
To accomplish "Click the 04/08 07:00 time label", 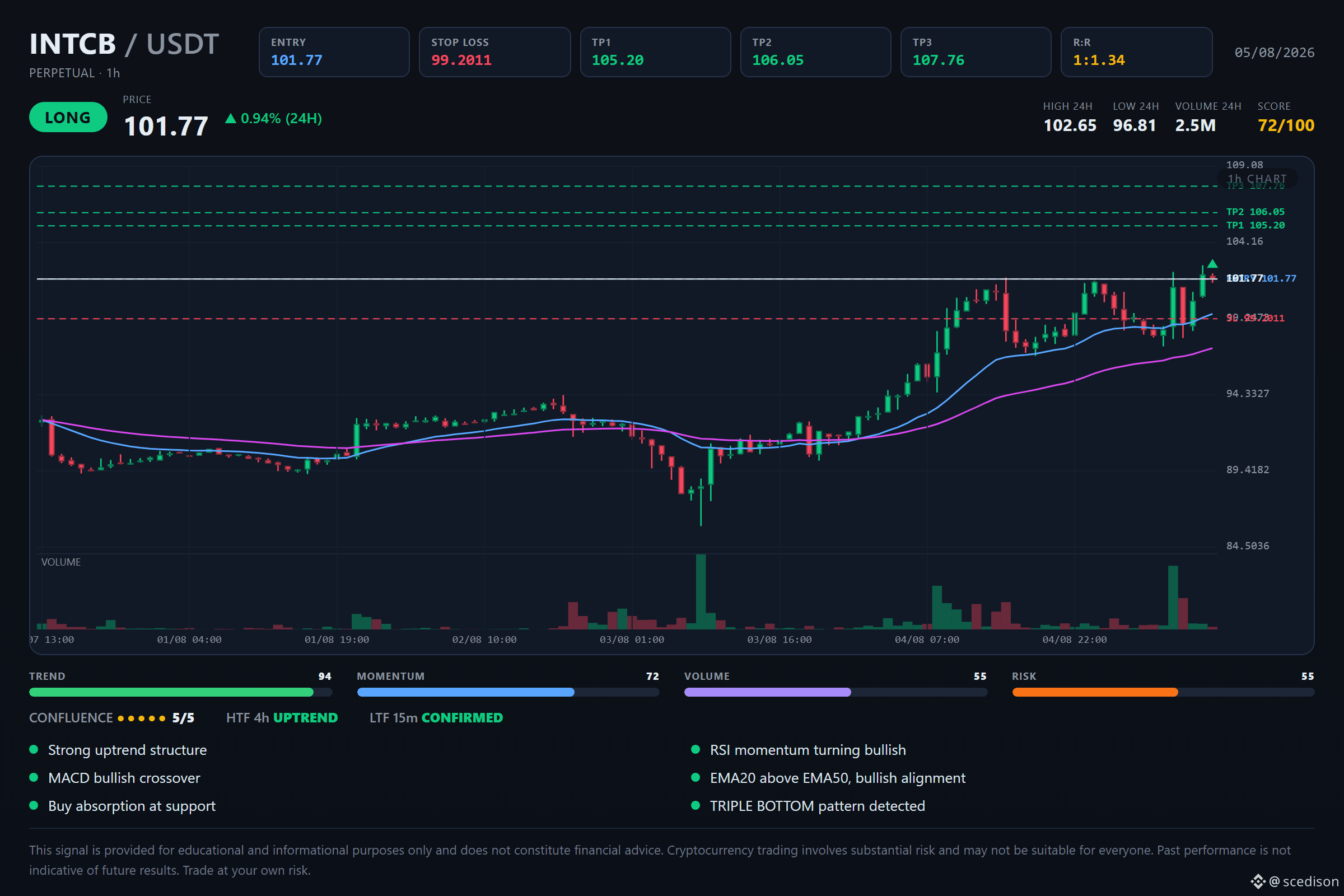I will click(927, 640).
